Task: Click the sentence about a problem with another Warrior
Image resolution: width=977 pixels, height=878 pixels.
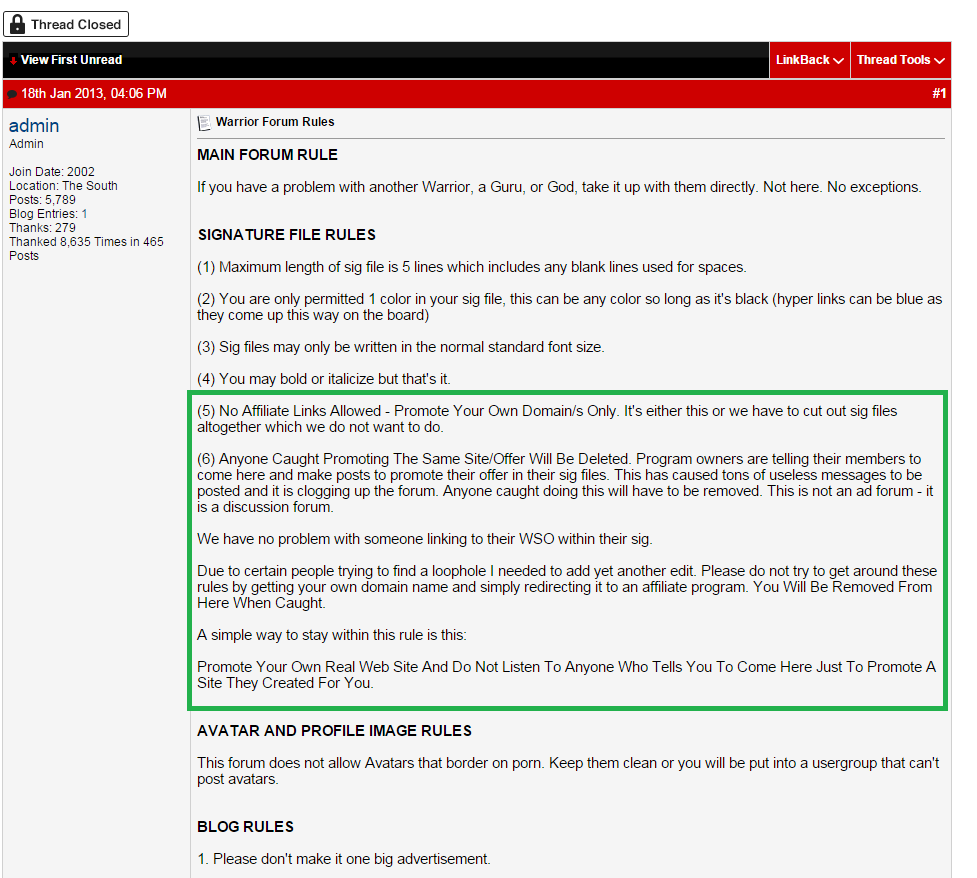Action: point(559,187)
